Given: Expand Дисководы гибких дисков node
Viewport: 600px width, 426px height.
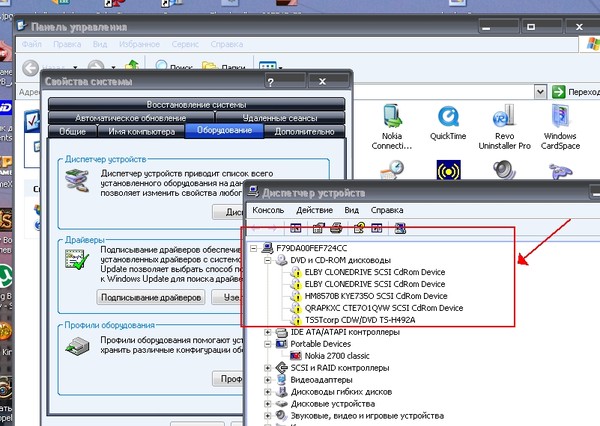Looking at the screenshot, I should [267, 392].
